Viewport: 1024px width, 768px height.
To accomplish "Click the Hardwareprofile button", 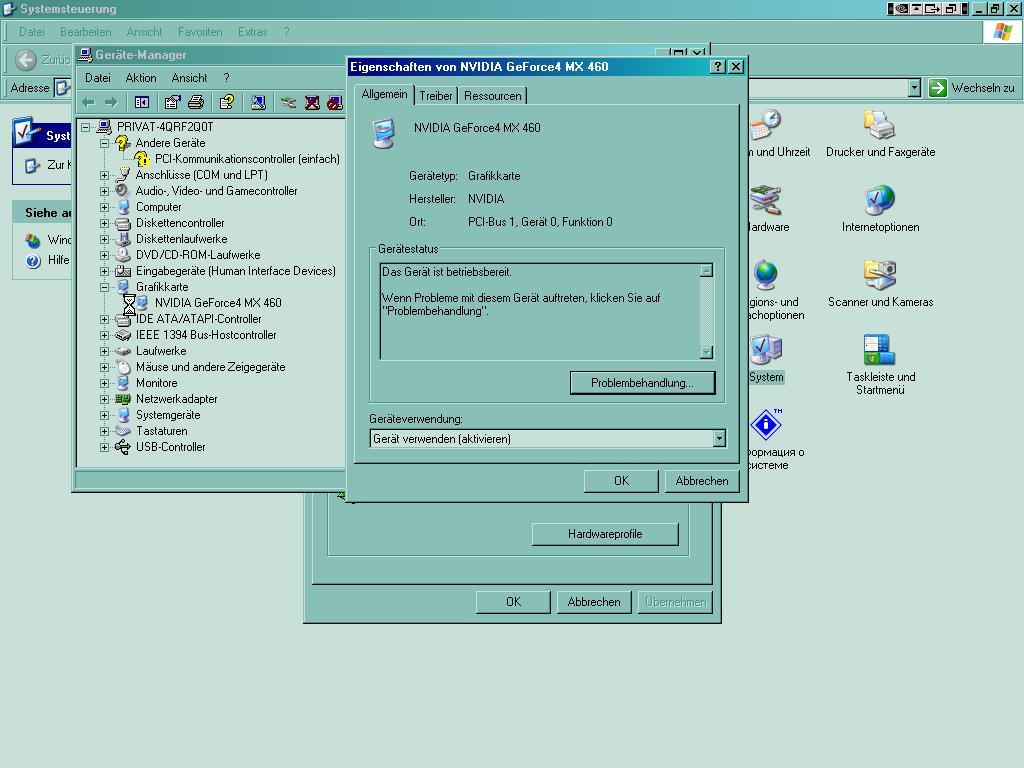I will click(605, 534).
